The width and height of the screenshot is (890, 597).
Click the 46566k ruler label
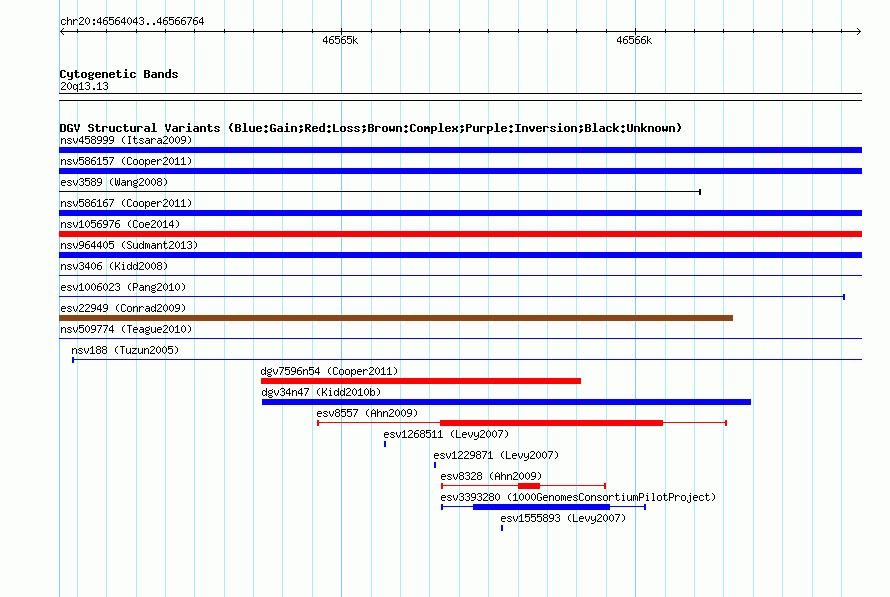(634, 40)
